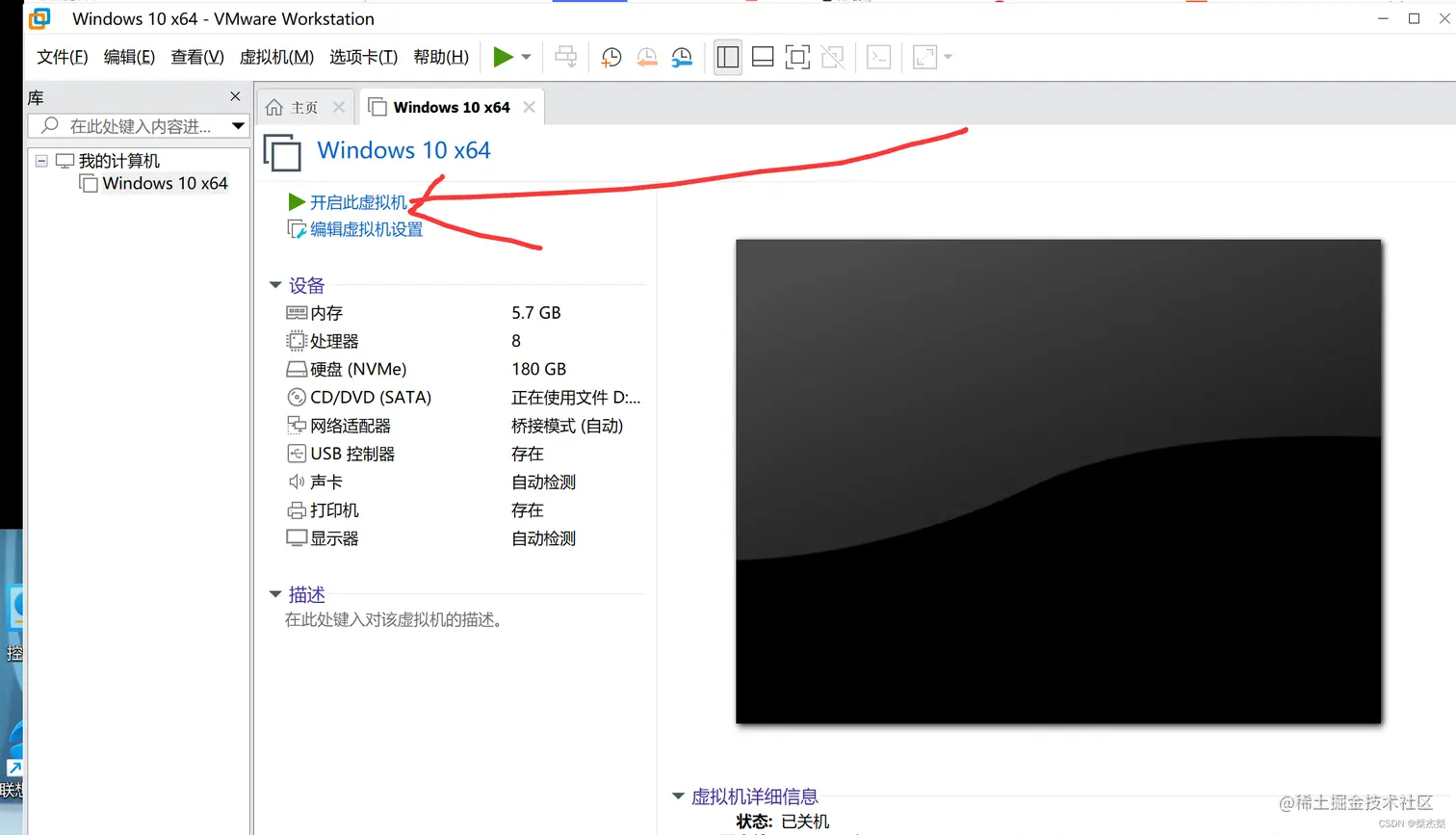1456x835 pixels.
Task: Open the 编辑(E) menu
Action: click(129, 57)
